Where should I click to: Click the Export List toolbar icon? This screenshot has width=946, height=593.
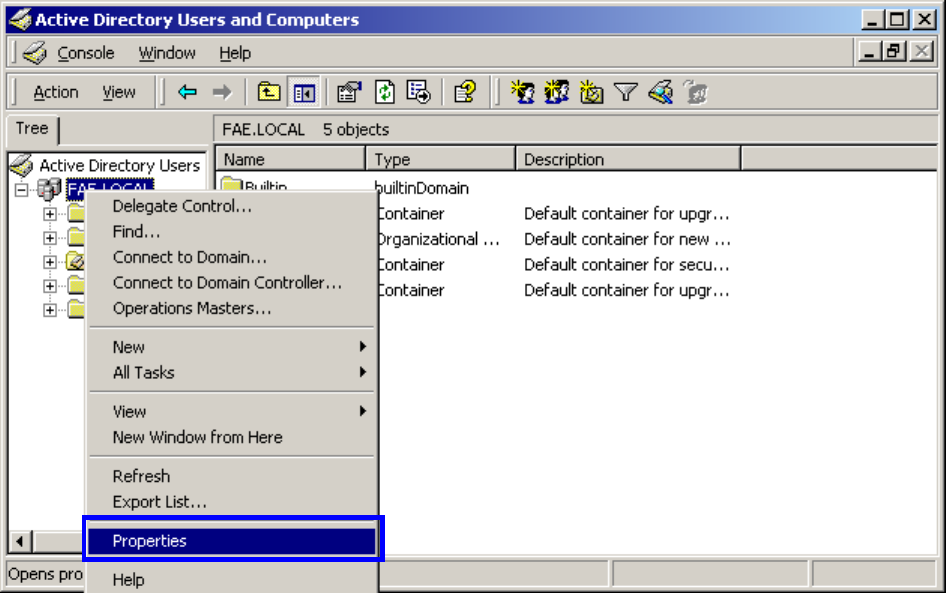419,92
